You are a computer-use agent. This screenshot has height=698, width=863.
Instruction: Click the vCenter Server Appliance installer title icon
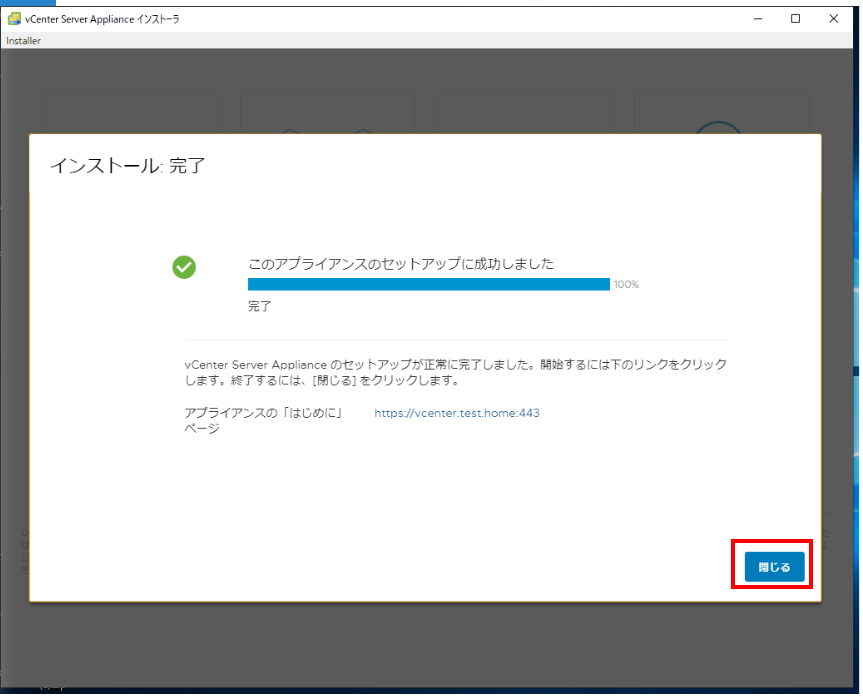pos(14,19)
